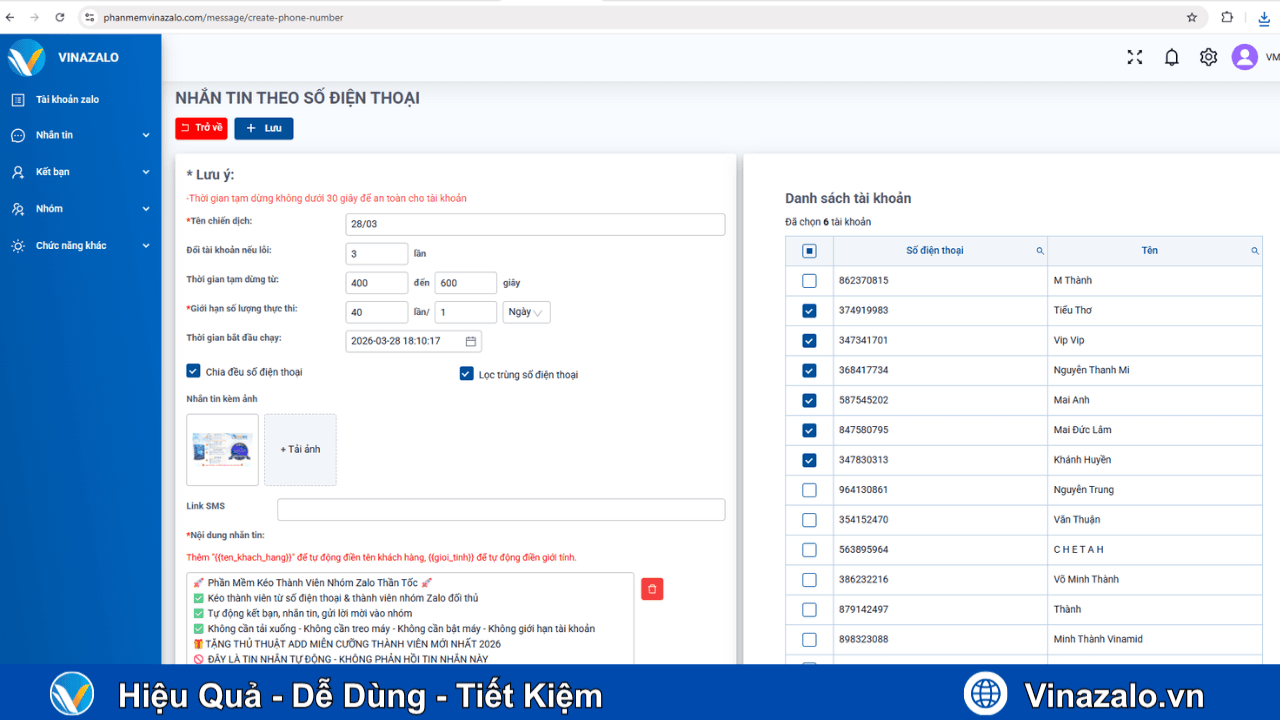The image size is (1280, 720).
Task: Open the user avatar profile icon
Action: [x=1243, y=57]
